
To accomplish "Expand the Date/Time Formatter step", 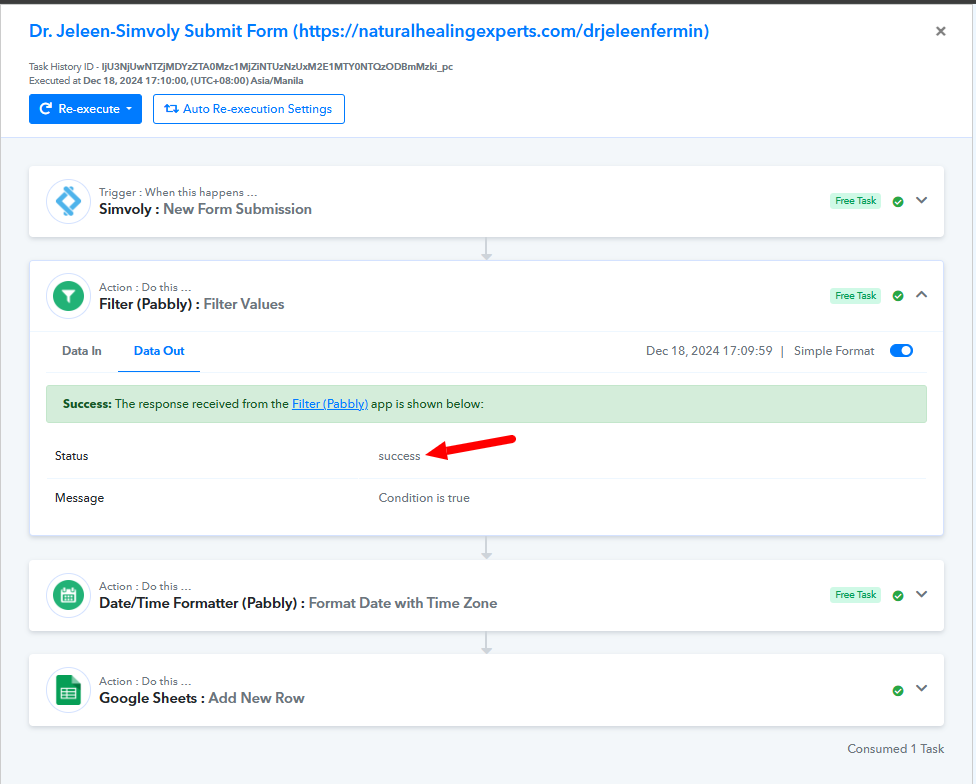I will [x=922, y=594].
